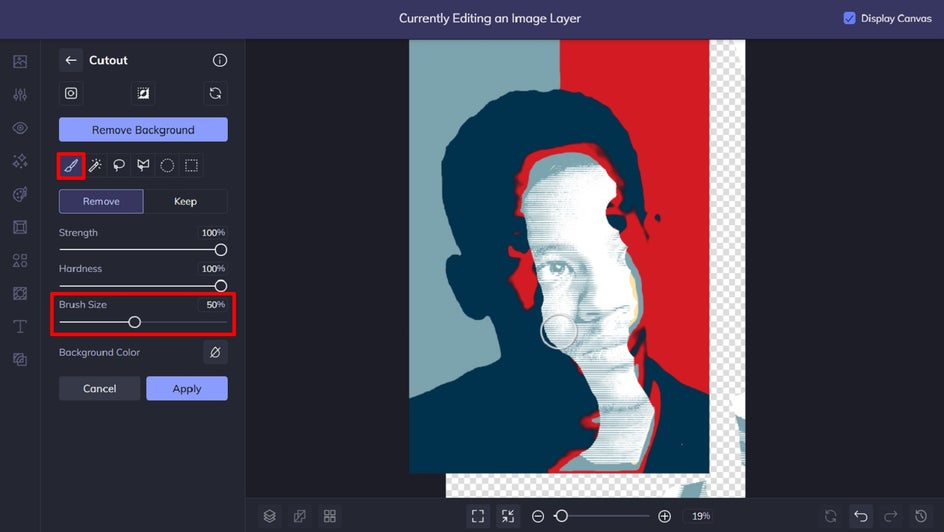
Task: Fit image to screen icon
Action: [478, 516]
